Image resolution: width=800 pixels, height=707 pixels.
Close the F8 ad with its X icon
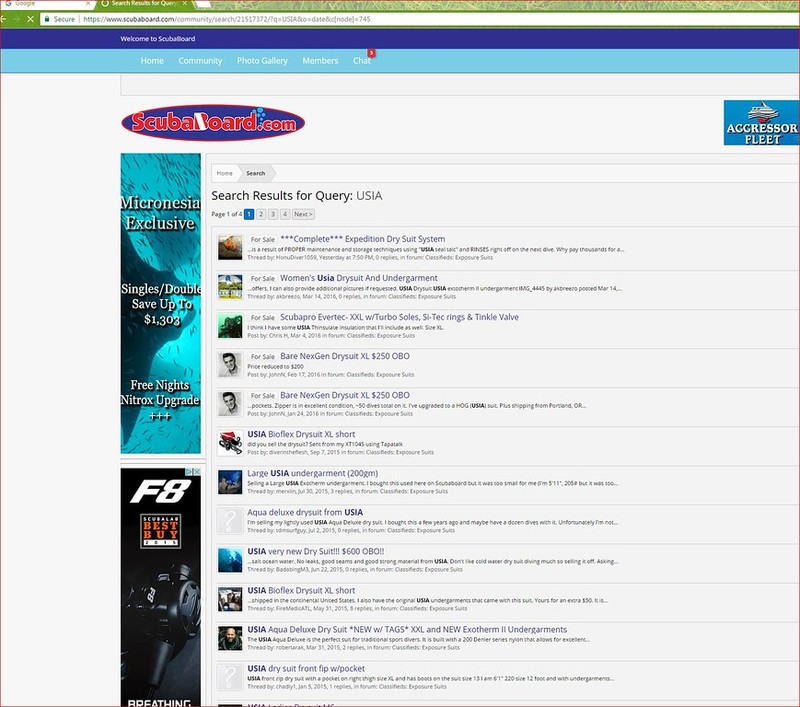tap(196, 472)
